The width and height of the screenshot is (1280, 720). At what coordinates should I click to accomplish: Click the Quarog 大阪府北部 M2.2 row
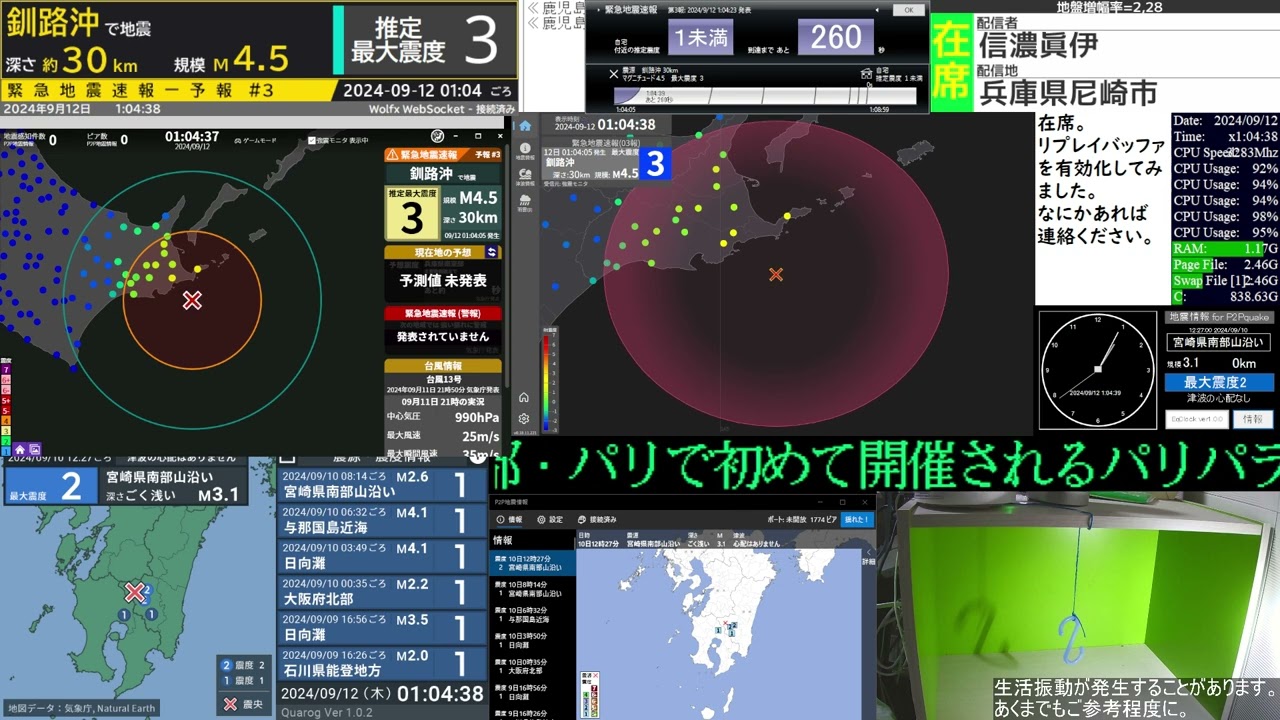pyautogui.click(x=382, y=591)
